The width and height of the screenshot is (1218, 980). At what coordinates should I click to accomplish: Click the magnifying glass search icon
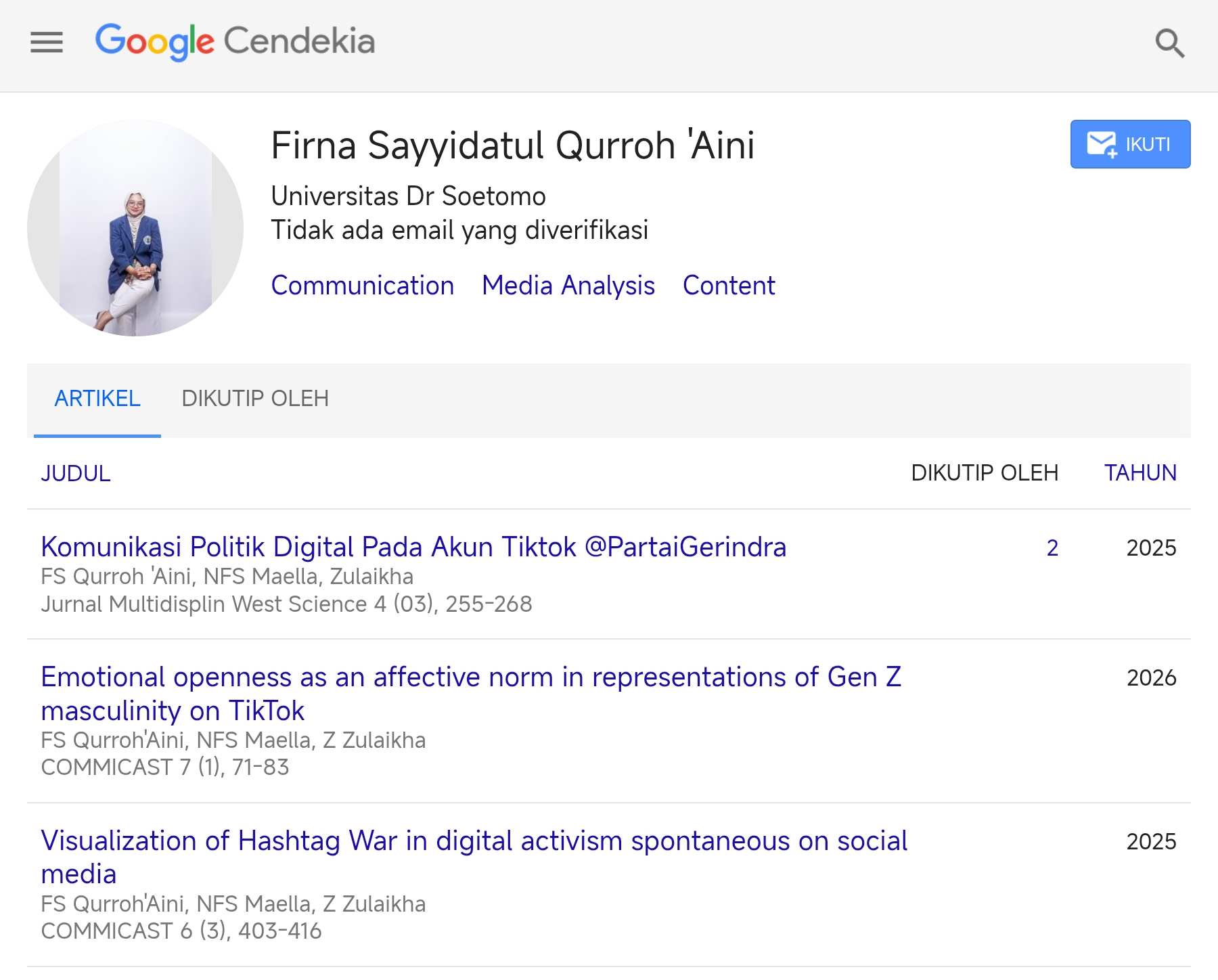pos(1169,43)
